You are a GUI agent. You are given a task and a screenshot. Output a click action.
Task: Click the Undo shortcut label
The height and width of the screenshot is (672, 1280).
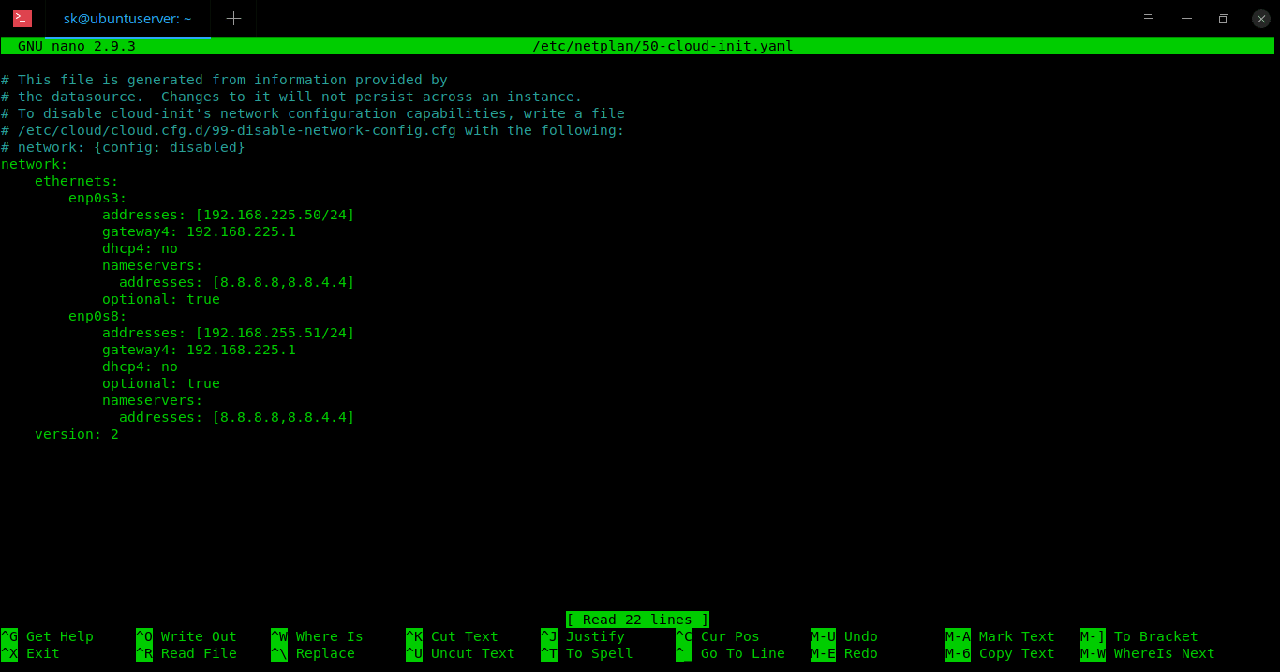tap(860, 637)
